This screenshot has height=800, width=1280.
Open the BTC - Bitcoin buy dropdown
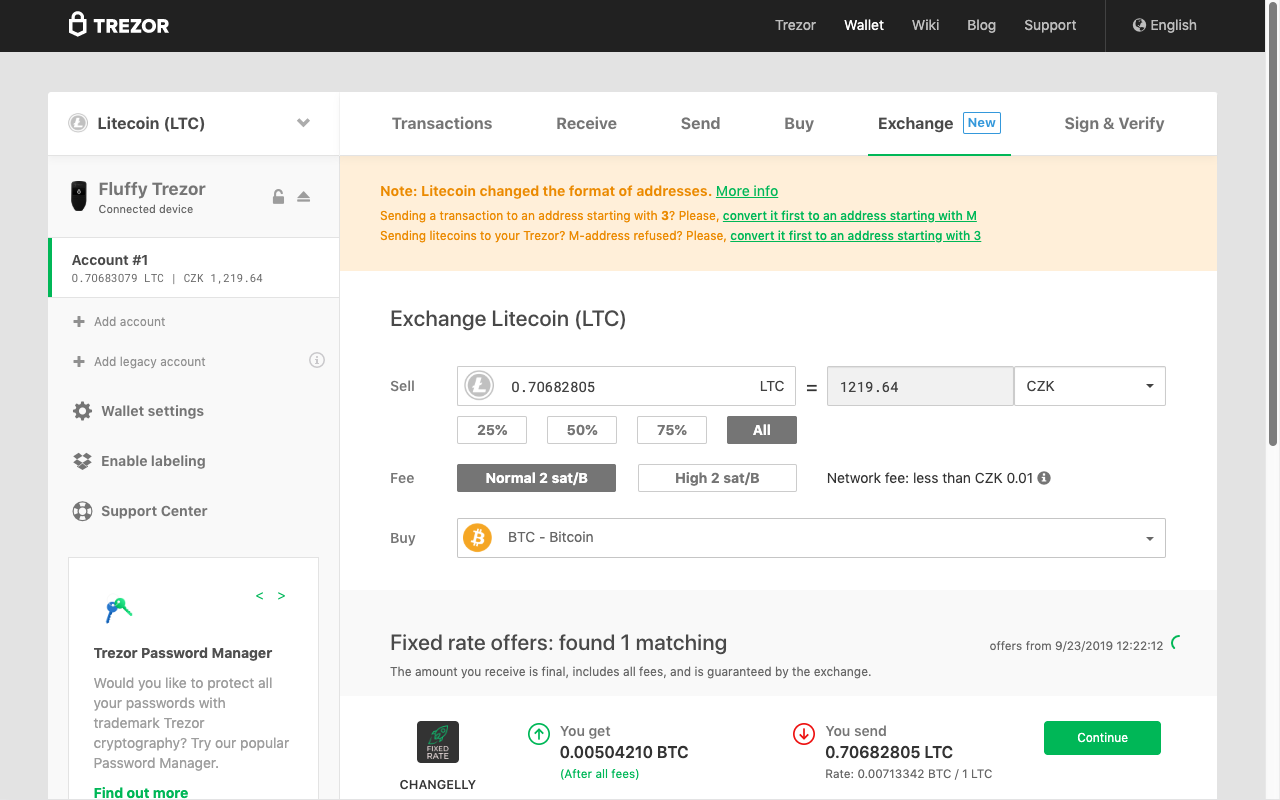[x=811, y=538]
